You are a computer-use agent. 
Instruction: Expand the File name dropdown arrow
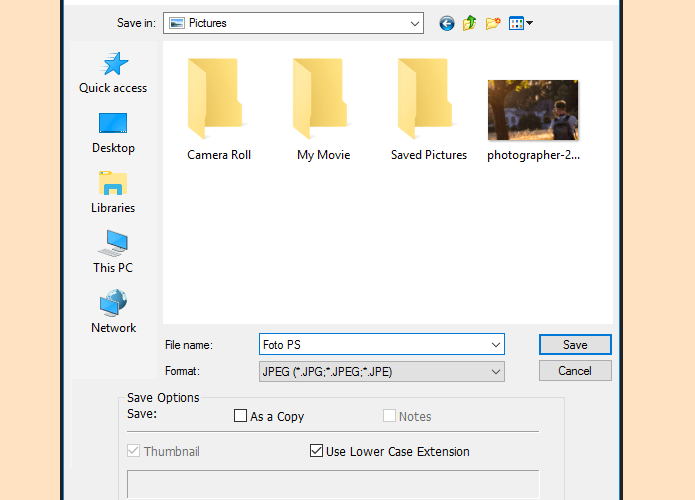[496, 345]
